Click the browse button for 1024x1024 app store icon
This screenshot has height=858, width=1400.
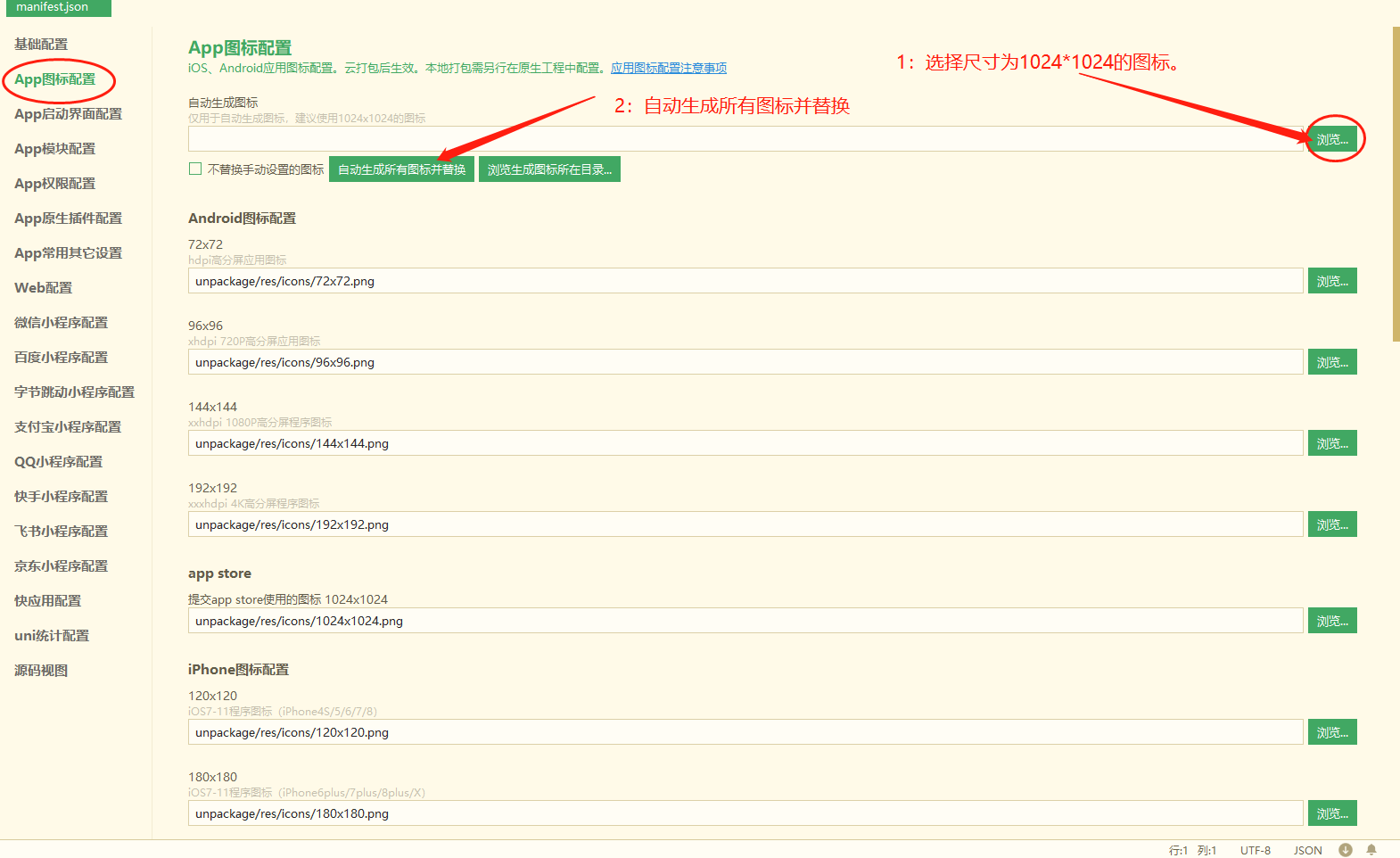coord(1332,621)
